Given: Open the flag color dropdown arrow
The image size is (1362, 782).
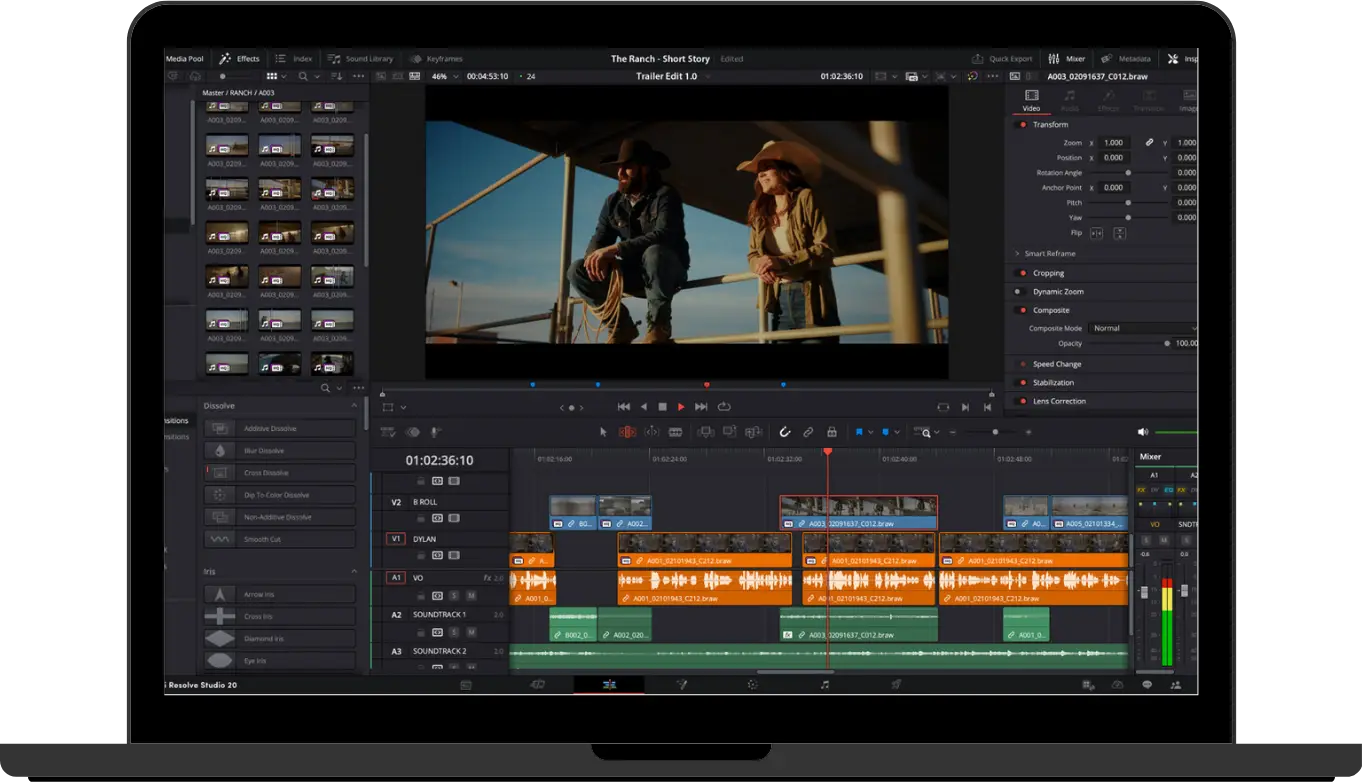Looking at the screenshot, I should 870,432.
